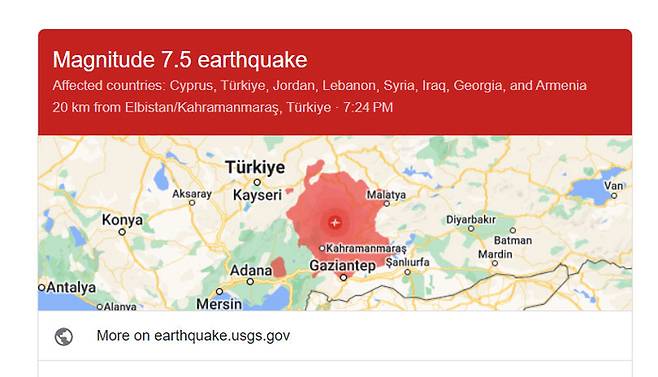Screen dimensions: 658x377
Task: Click the Adana city label on the map
Action: click(251, 270)
